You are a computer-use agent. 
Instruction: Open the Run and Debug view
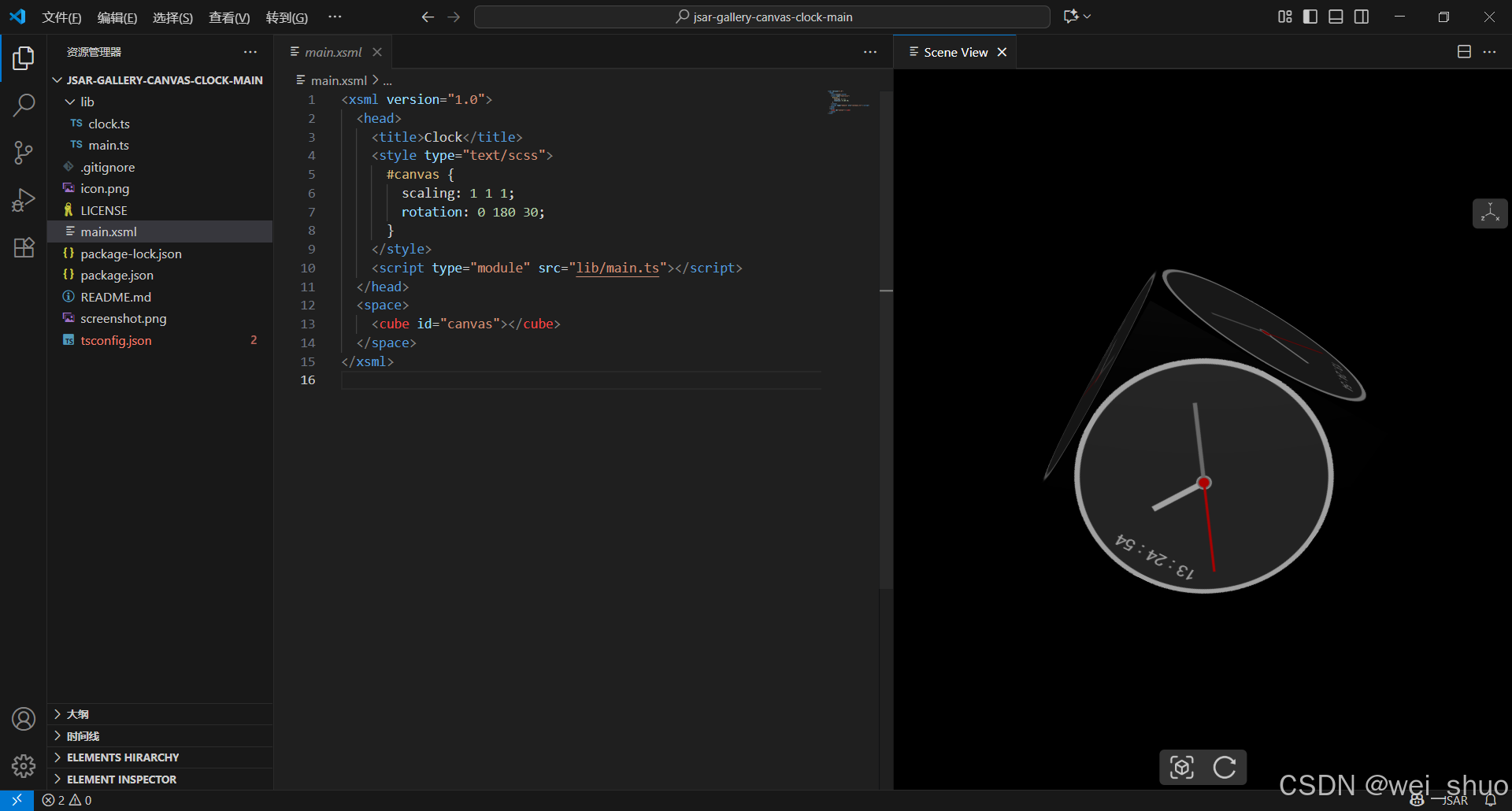(x=24, y=200)
